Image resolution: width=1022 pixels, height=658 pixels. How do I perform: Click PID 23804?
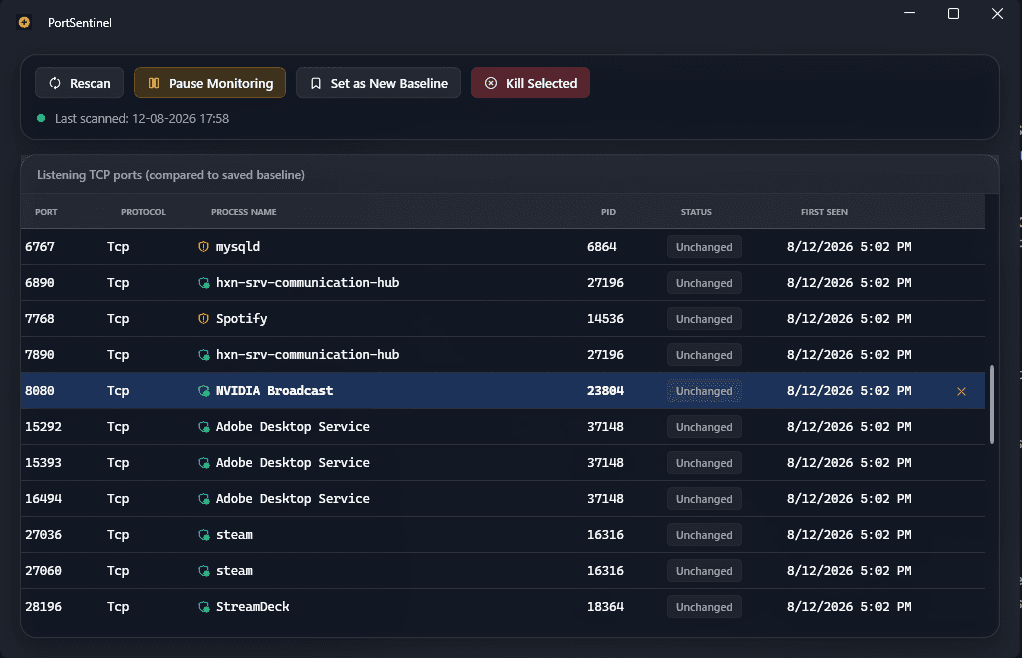click(606, 391)
